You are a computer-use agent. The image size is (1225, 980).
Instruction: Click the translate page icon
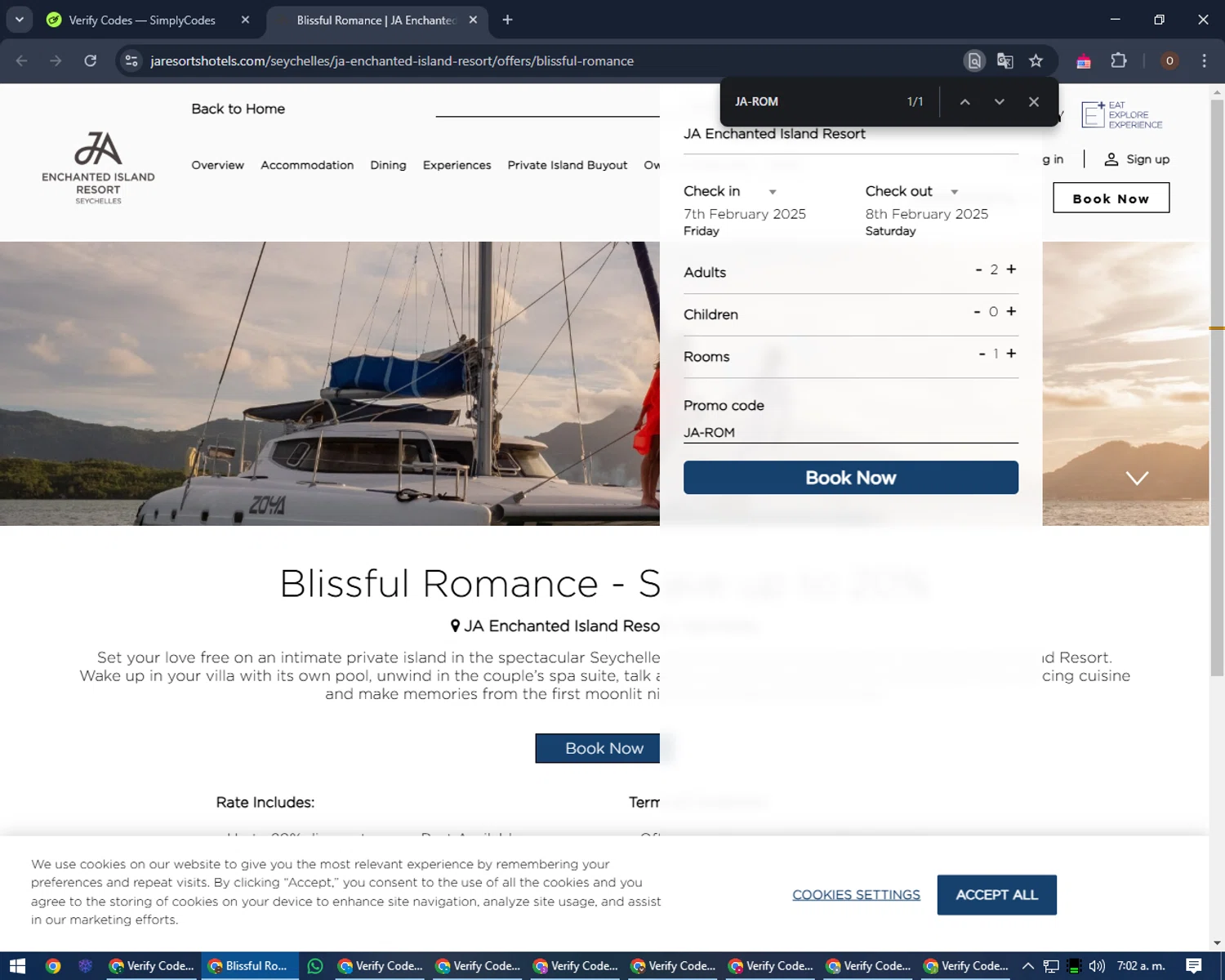click(x=1005, y=61)
